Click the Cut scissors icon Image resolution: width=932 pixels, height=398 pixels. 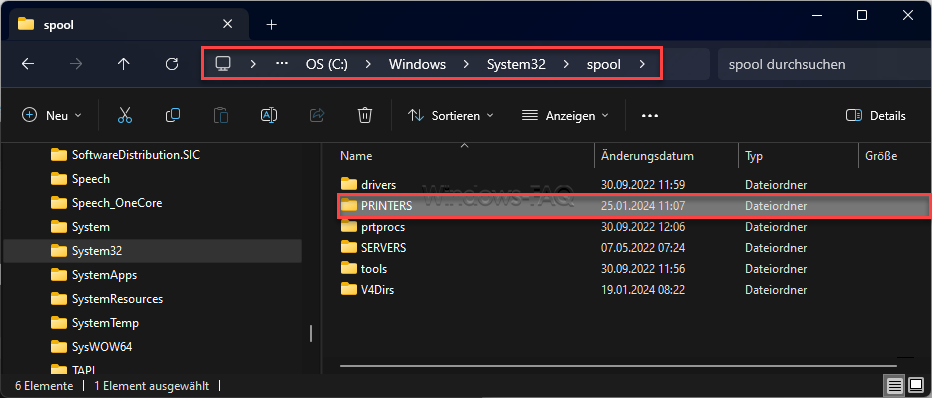pyautogui.click(x=125, y=115)
